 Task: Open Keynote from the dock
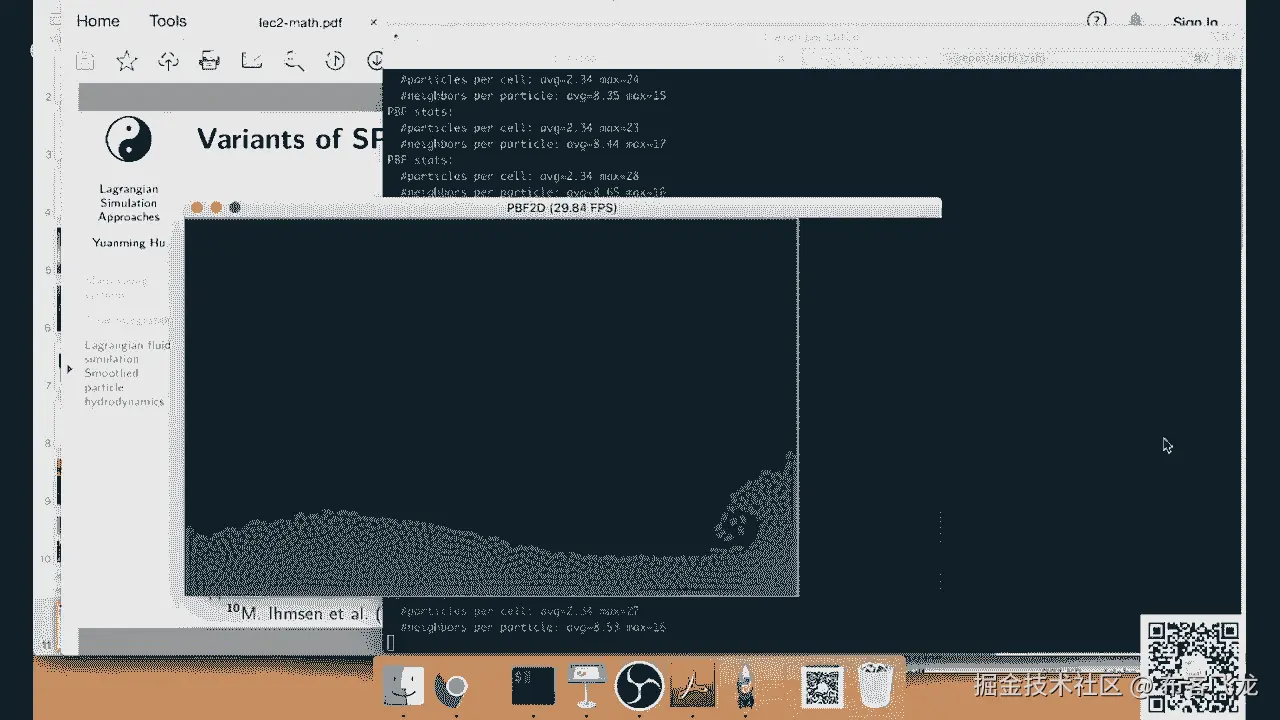pyautogui.click(x=586, y=687)
